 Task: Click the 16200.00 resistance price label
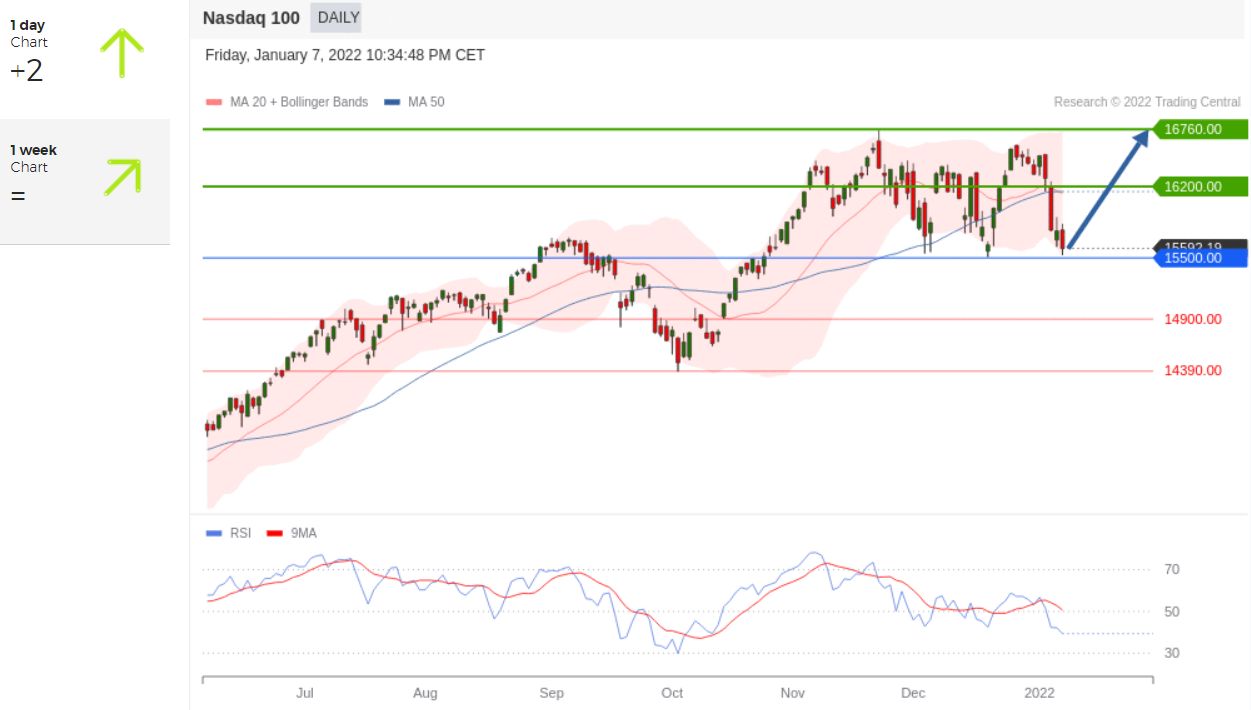1200,186
